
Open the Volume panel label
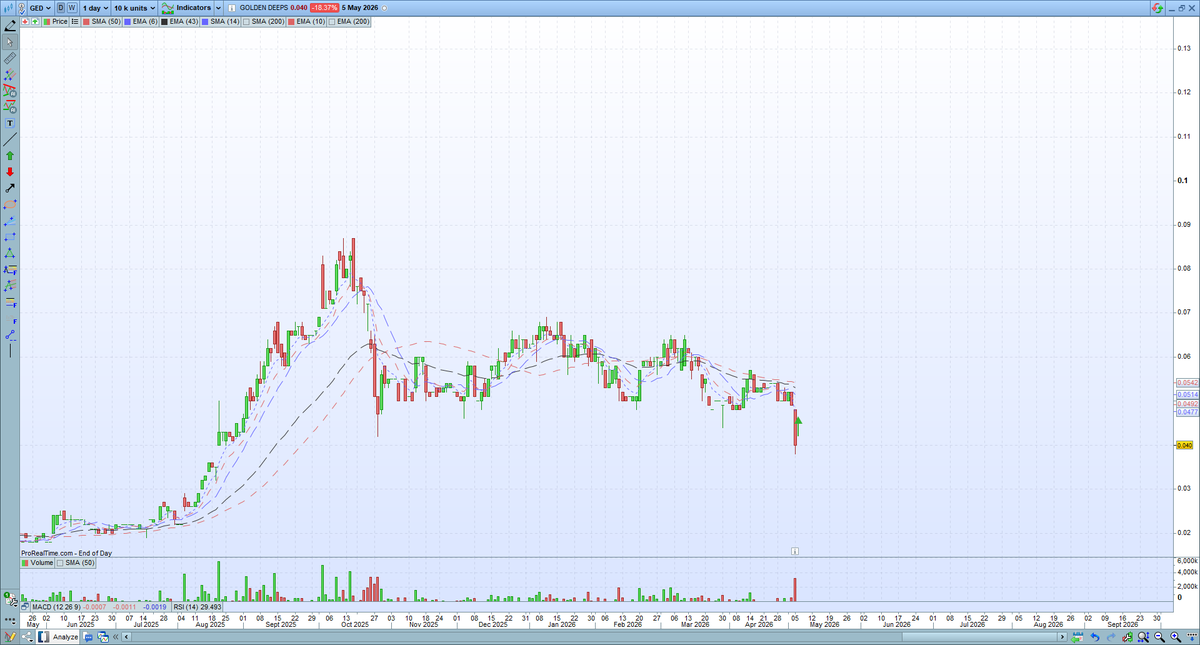coord(38,563)
